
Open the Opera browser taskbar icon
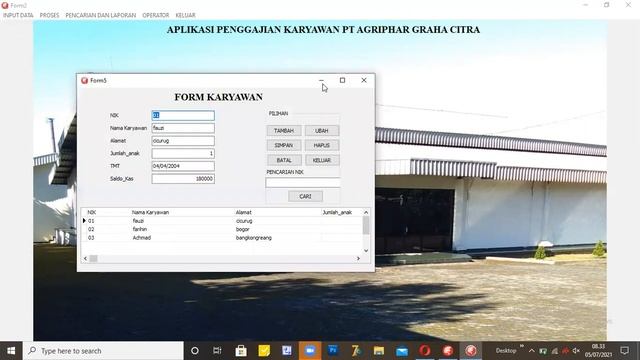(x=424, y=351)
